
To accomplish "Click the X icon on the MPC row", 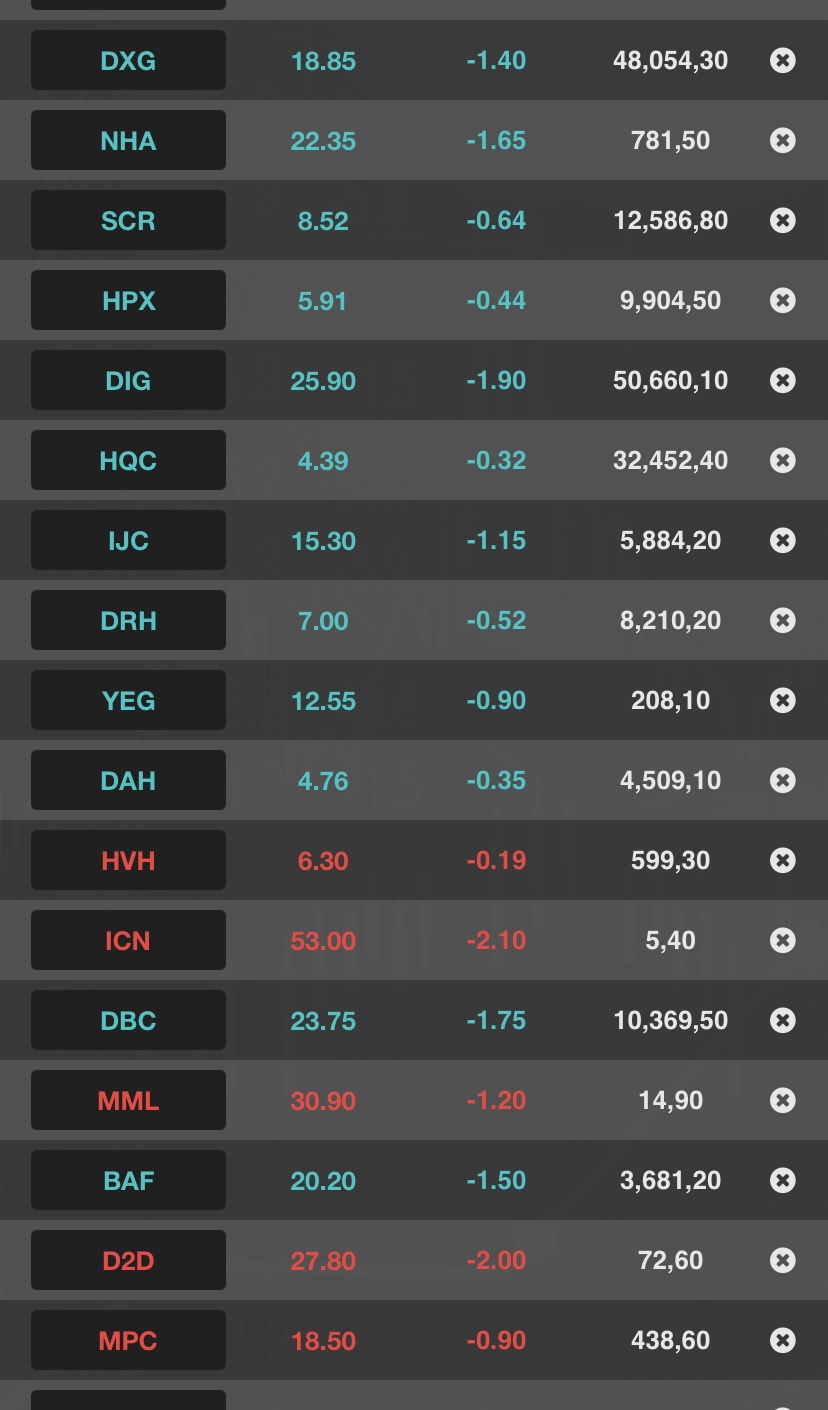I will pyautogui.click(x=783, y=1341).
